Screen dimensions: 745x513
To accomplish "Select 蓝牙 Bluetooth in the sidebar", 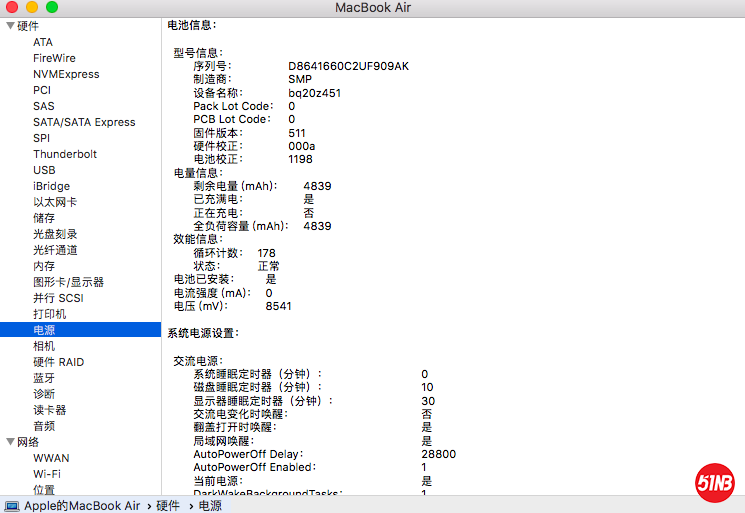I will click(x=44, y=378).
